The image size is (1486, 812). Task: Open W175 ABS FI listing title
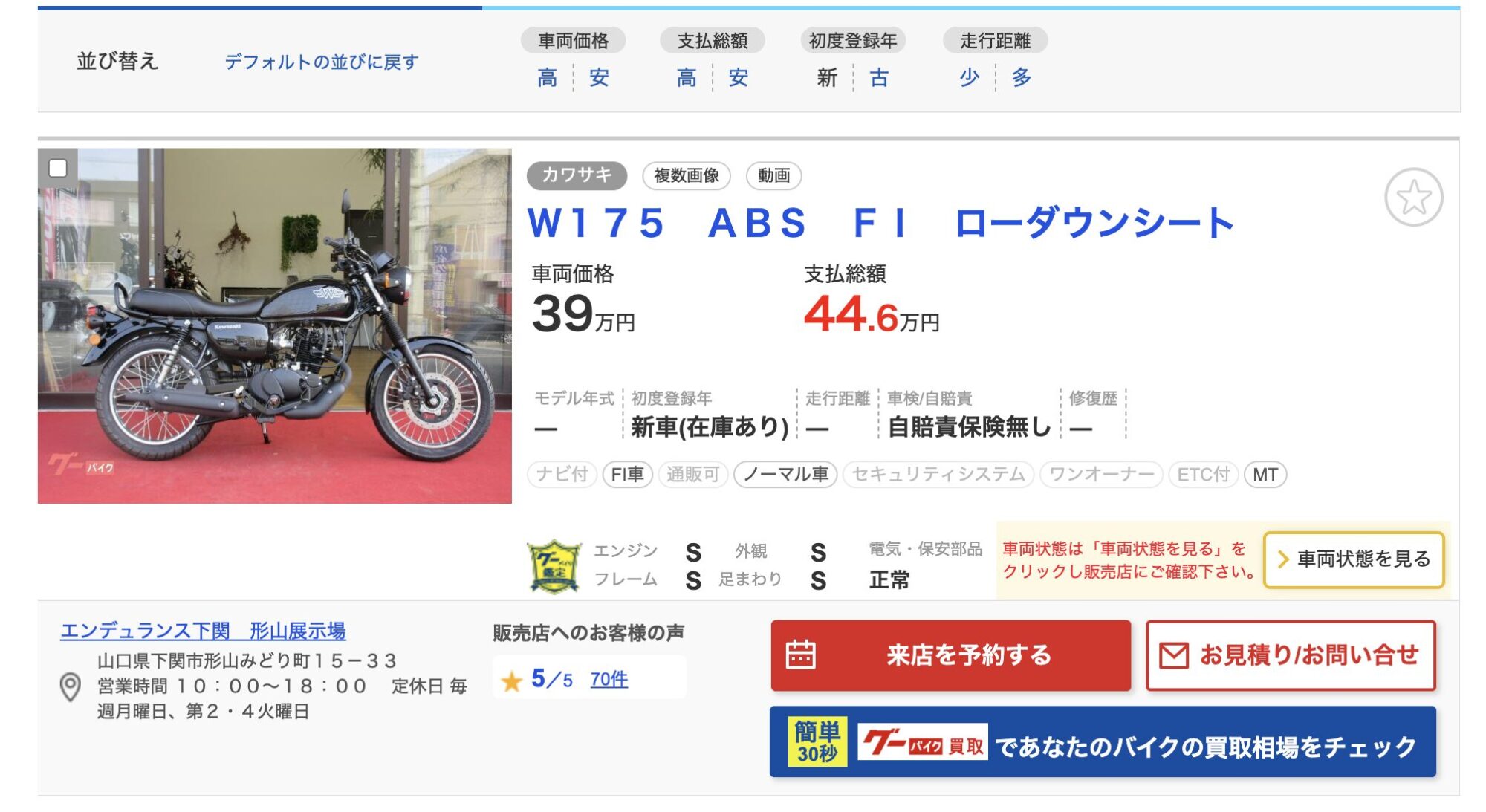(x=880, y=223)
